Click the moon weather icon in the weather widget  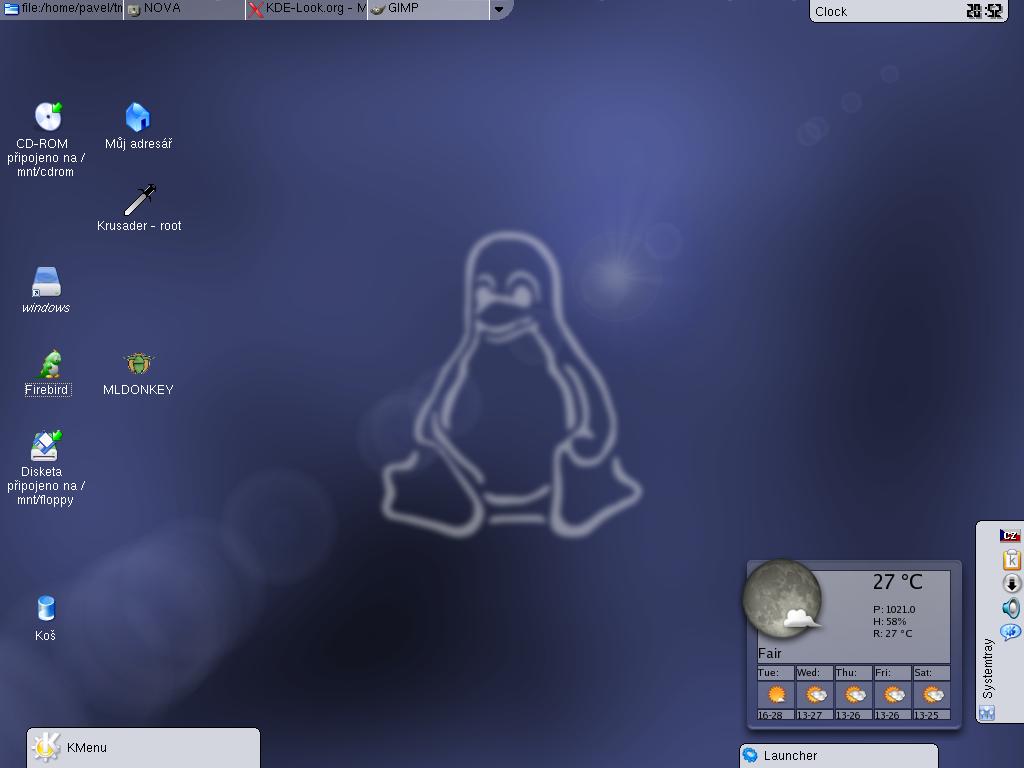[782, 598]
